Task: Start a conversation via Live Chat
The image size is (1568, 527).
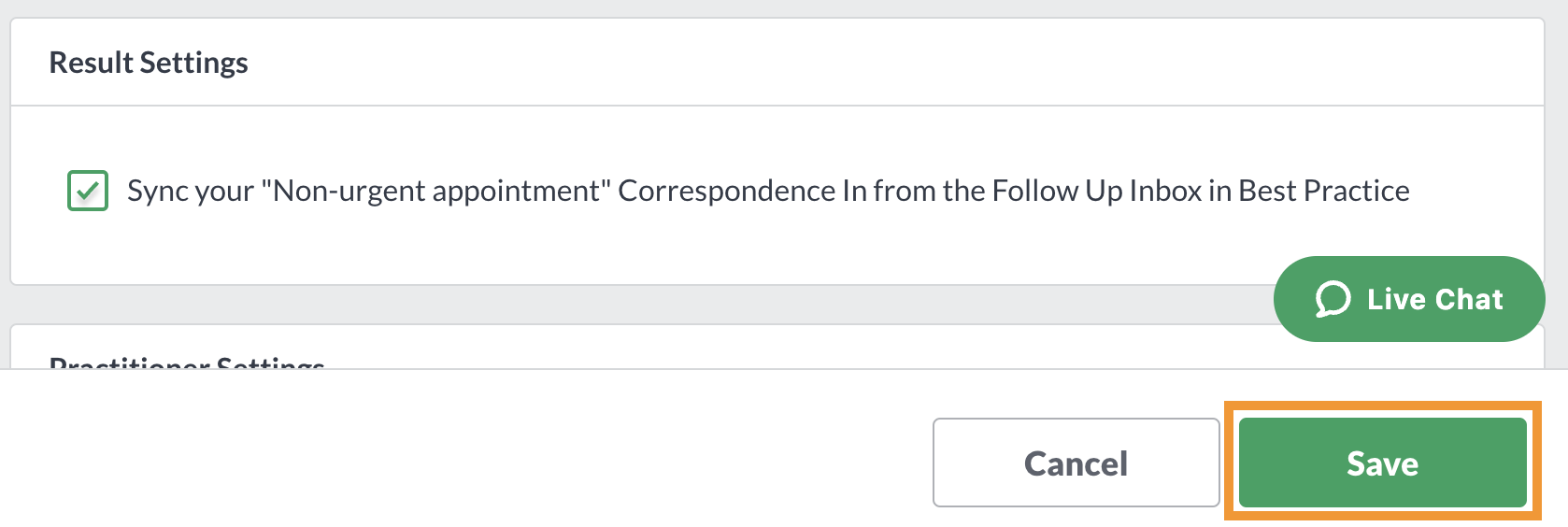Action: pos(1409,299)
